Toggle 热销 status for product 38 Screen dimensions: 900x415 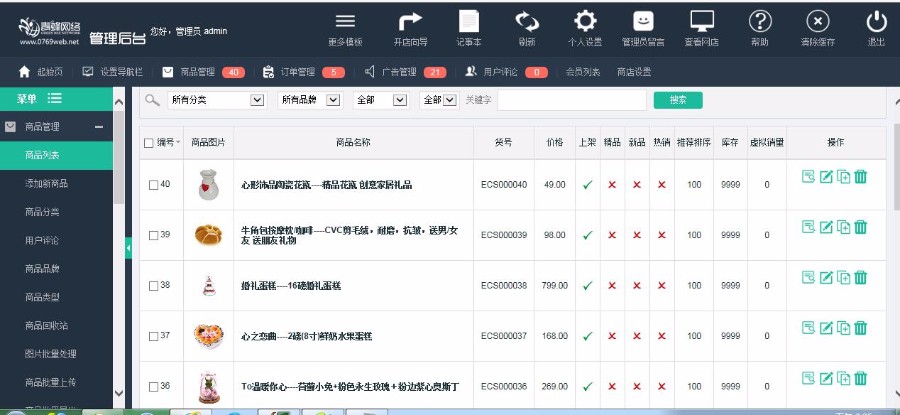click(662, 286)
